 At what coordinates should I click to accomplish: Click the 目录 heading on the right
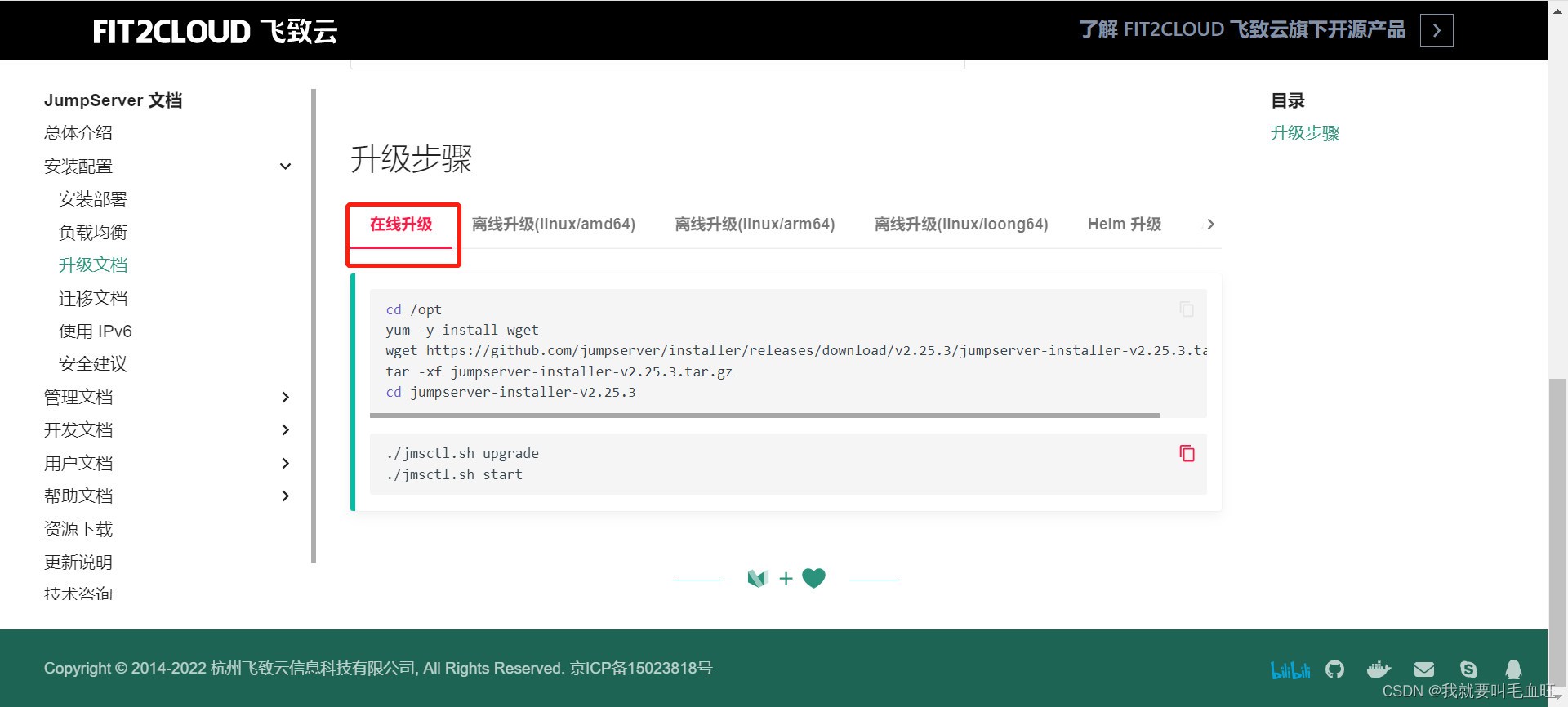coord(1288,100)
